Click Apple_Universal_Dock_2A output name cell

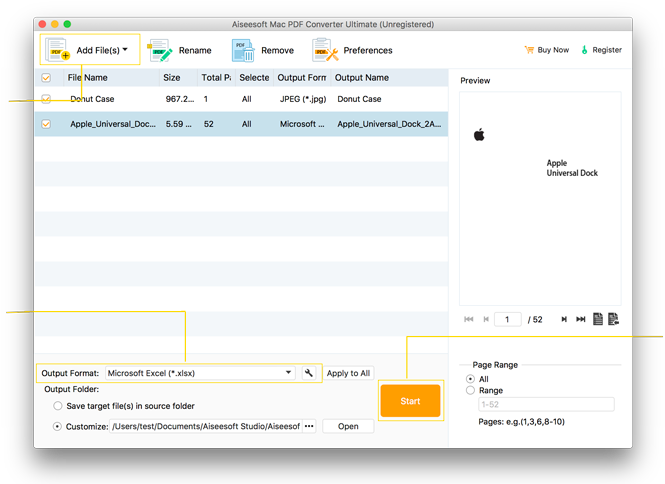click(389, 124)
